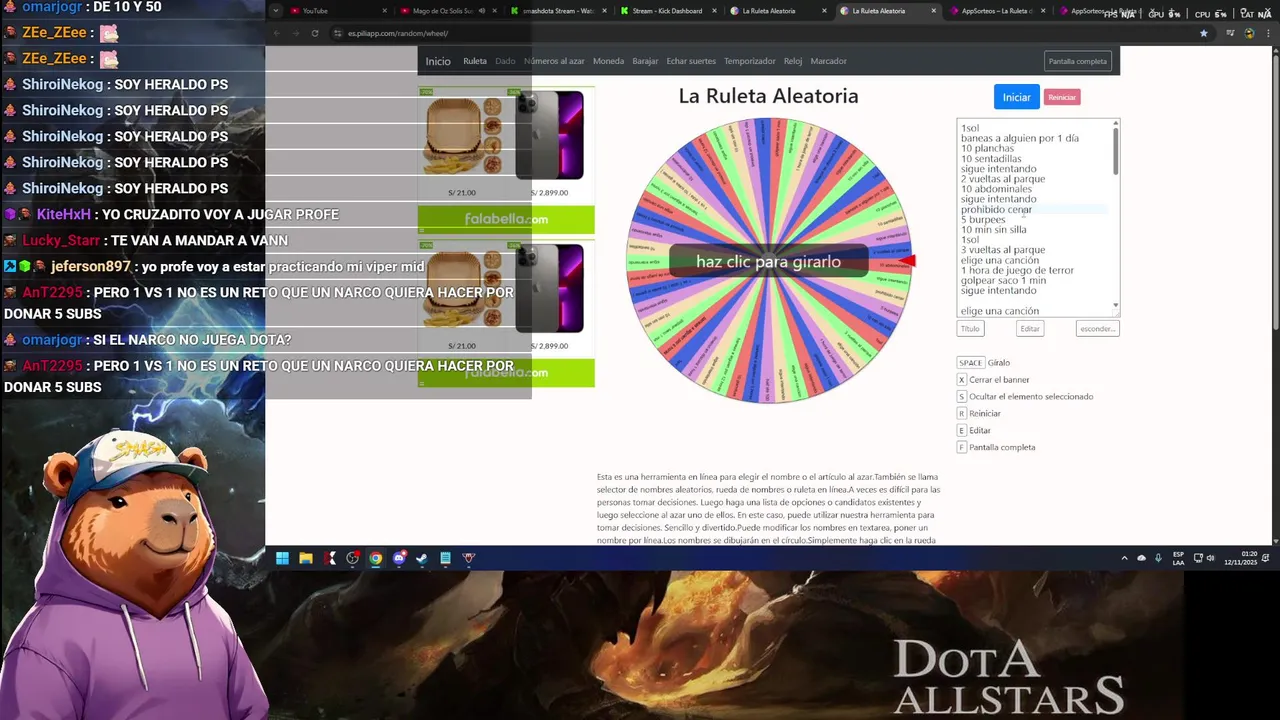Click the bookmark star icon

point(1204,33)
